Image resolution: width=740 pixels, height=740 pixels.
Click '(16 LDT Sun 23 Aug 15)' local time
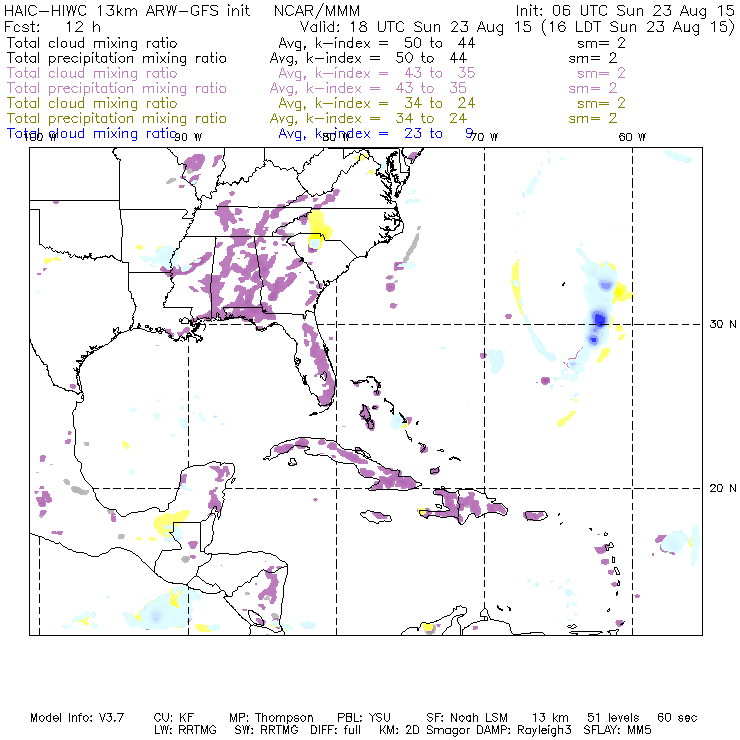pyautogui.click(x=638, y=27)
